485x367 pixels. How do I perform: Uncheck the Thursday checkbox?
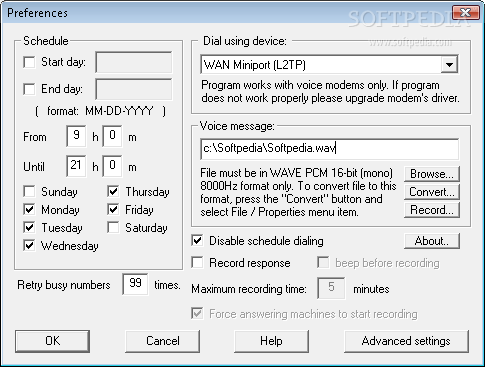pyautogui.click(x=113, y=192)
